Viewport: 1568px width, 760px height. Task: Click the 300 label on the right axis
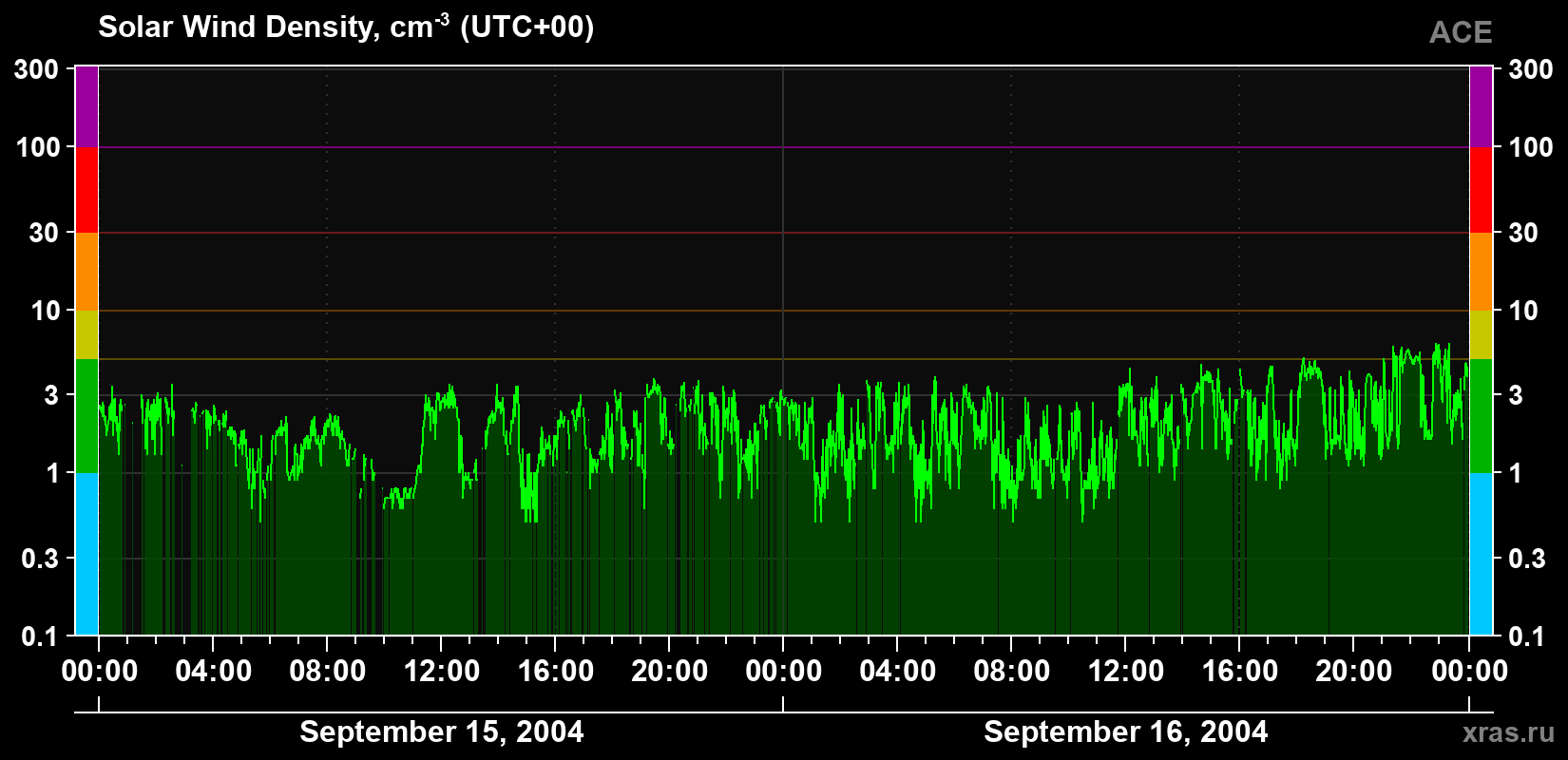(x=1531, y=69)
